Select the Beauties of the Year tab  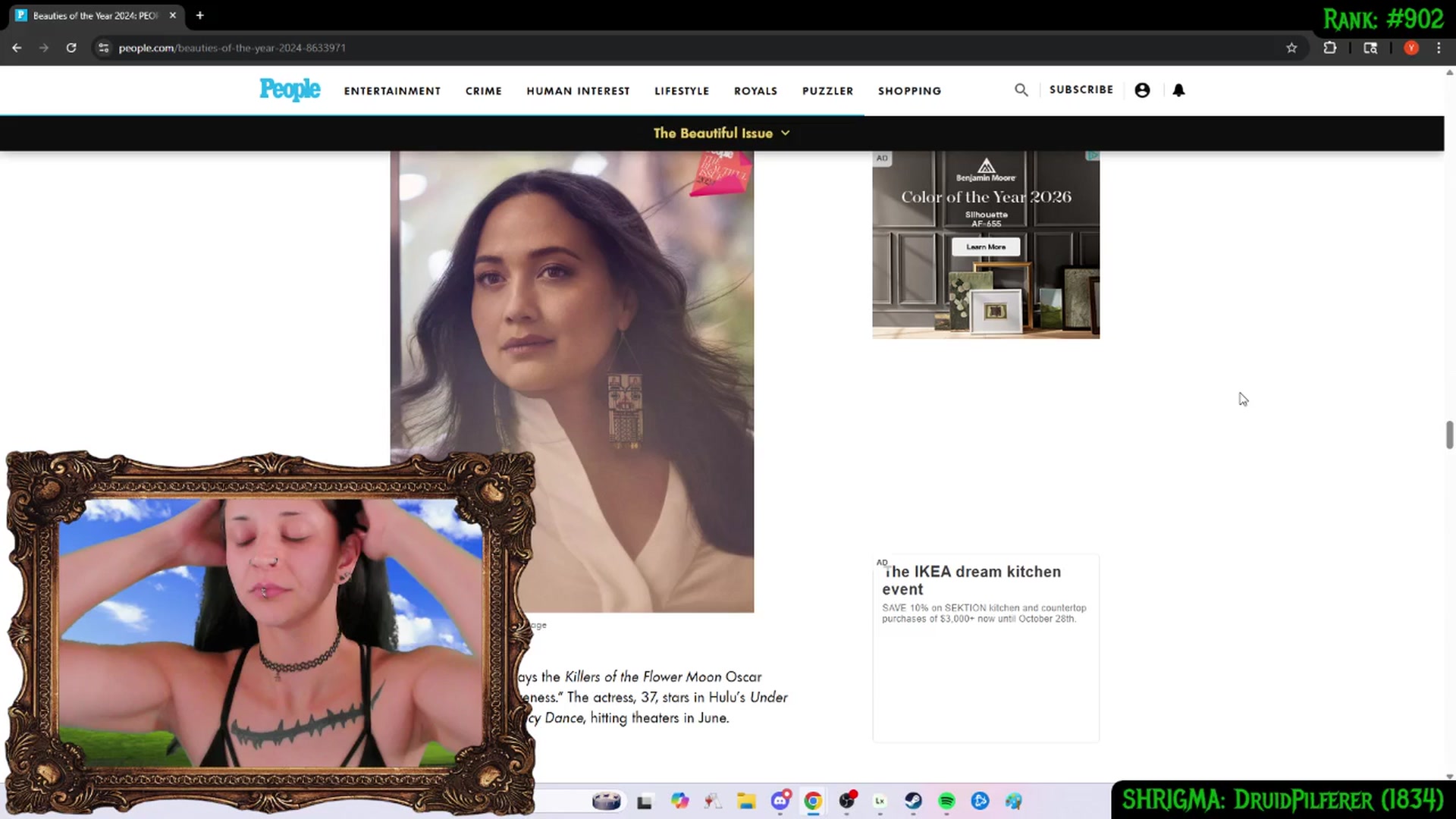[x=97, y=15]
